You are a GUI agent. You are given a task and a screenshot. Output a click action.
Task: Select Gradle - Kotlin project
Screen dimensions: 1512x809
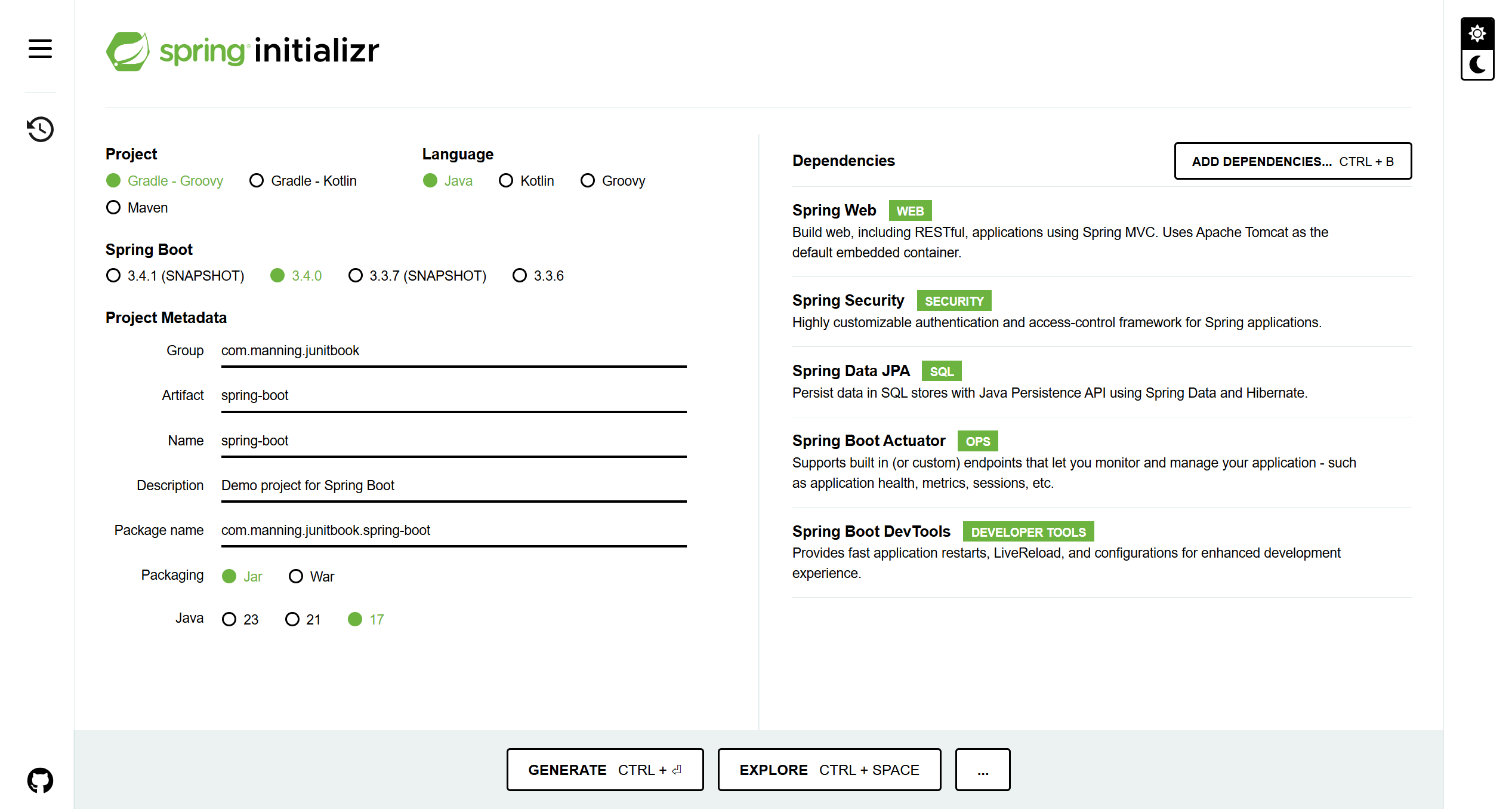pos(303,181)
